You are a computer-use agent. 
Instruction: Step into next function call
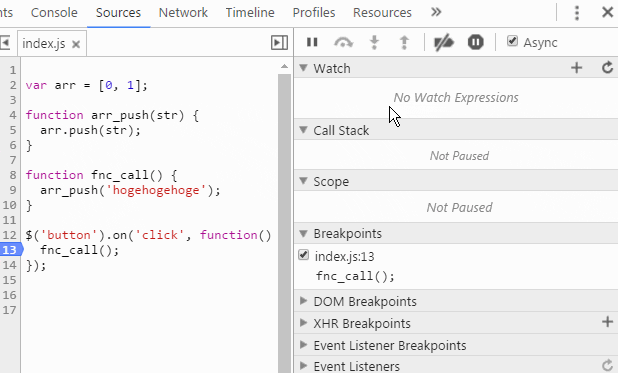pyautogui.click(x=374, y=42)
